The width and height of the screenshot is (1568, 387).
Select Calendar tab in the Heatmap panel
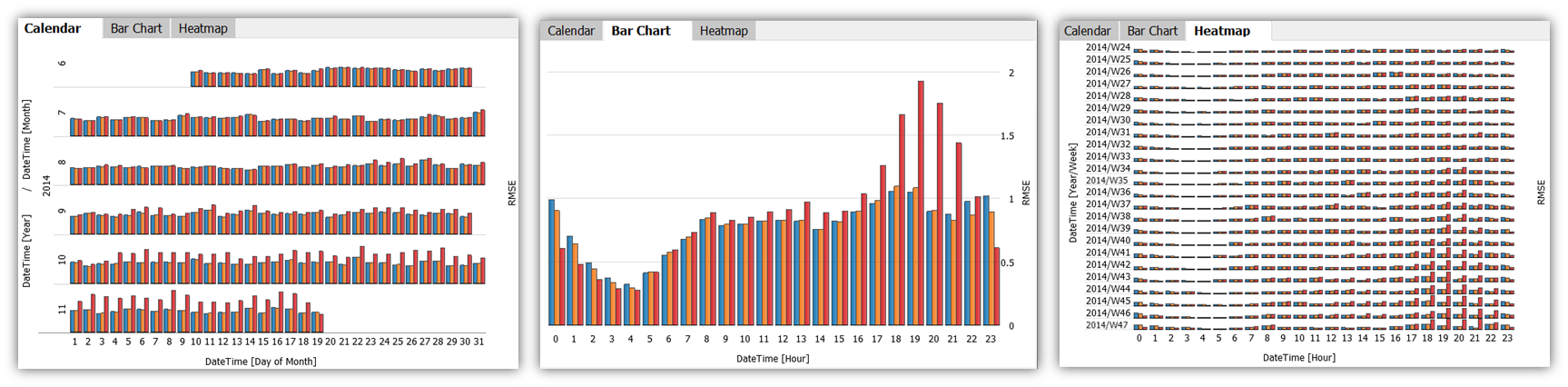(1087, 31)
